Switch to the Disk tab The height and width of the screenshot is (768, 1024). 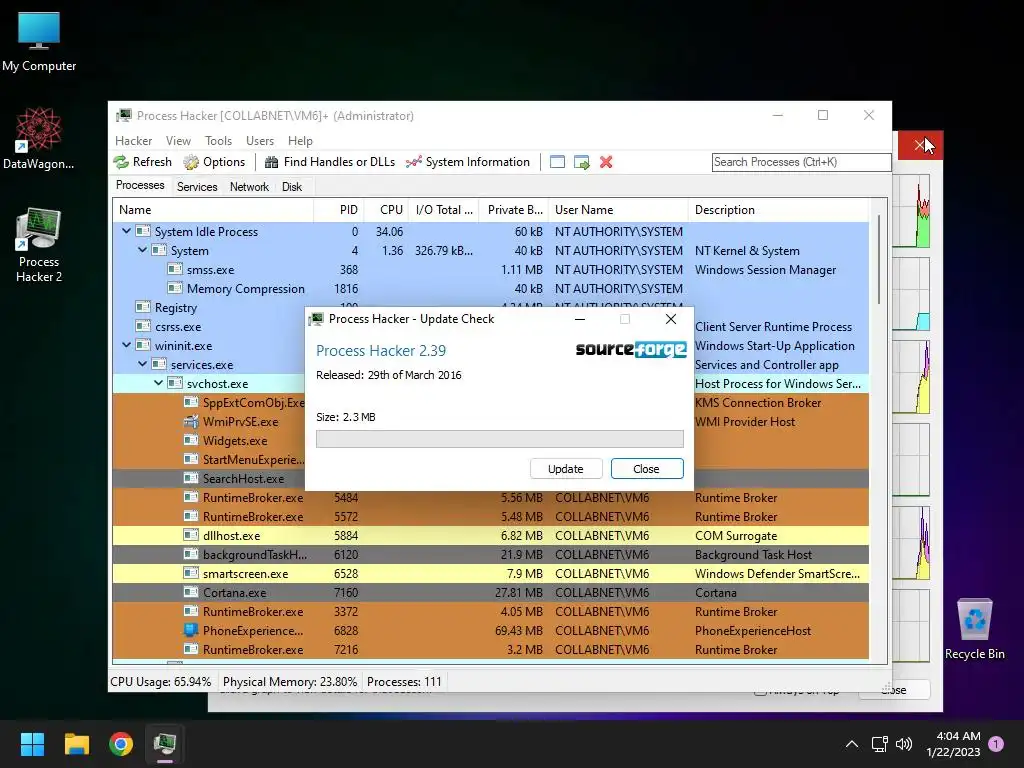click(x=292, y=187)
